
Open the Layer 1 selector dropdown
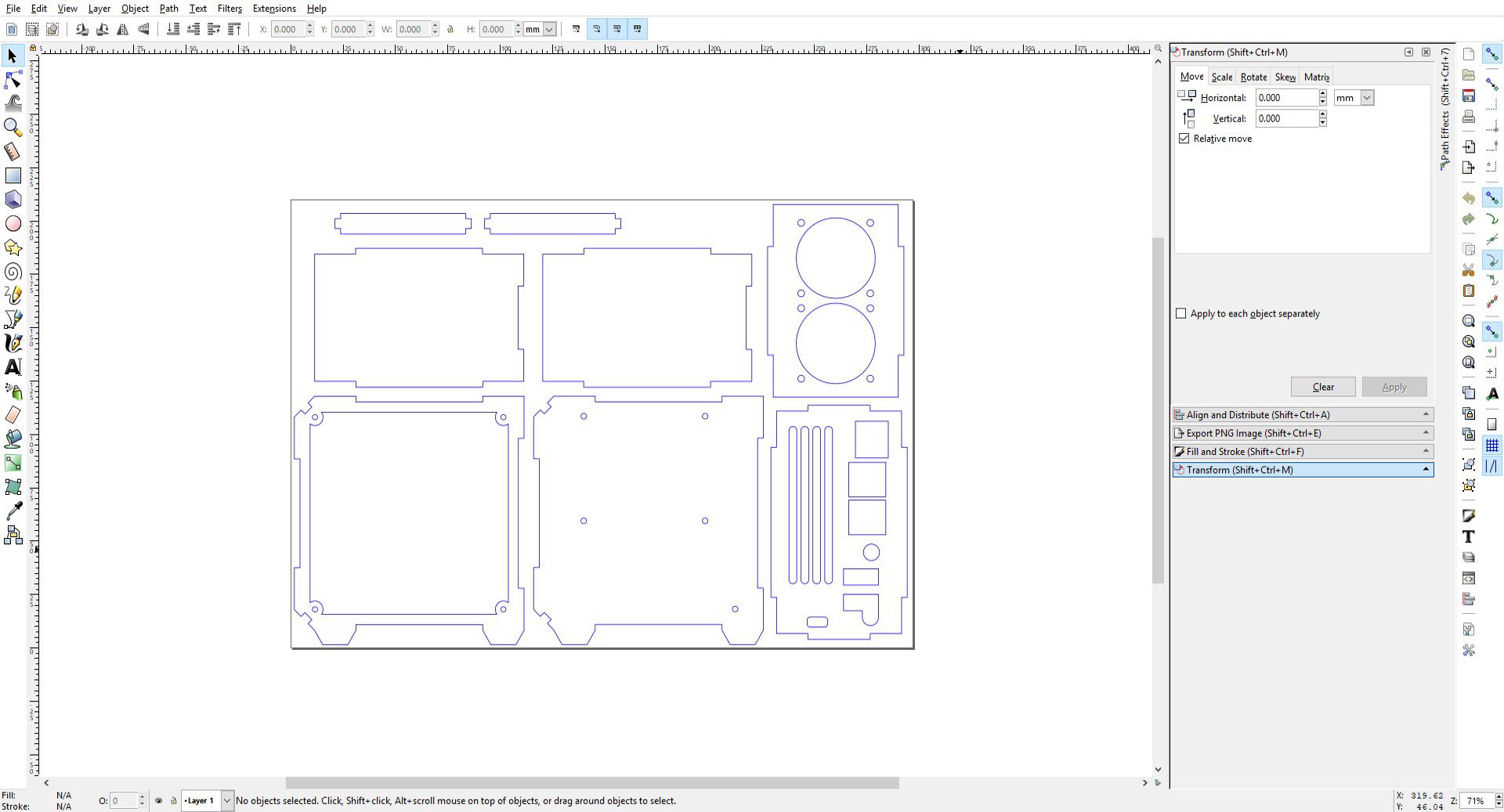226,800
